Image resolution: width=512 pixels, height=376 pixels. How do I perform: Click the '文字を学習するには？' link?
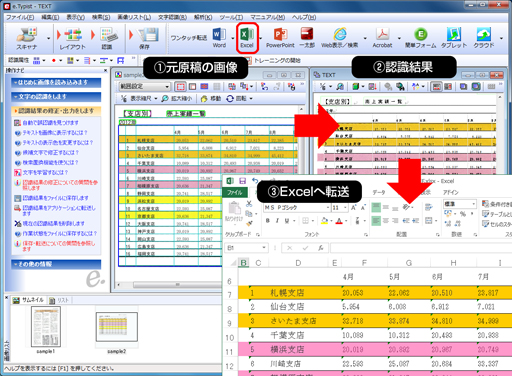45,172
